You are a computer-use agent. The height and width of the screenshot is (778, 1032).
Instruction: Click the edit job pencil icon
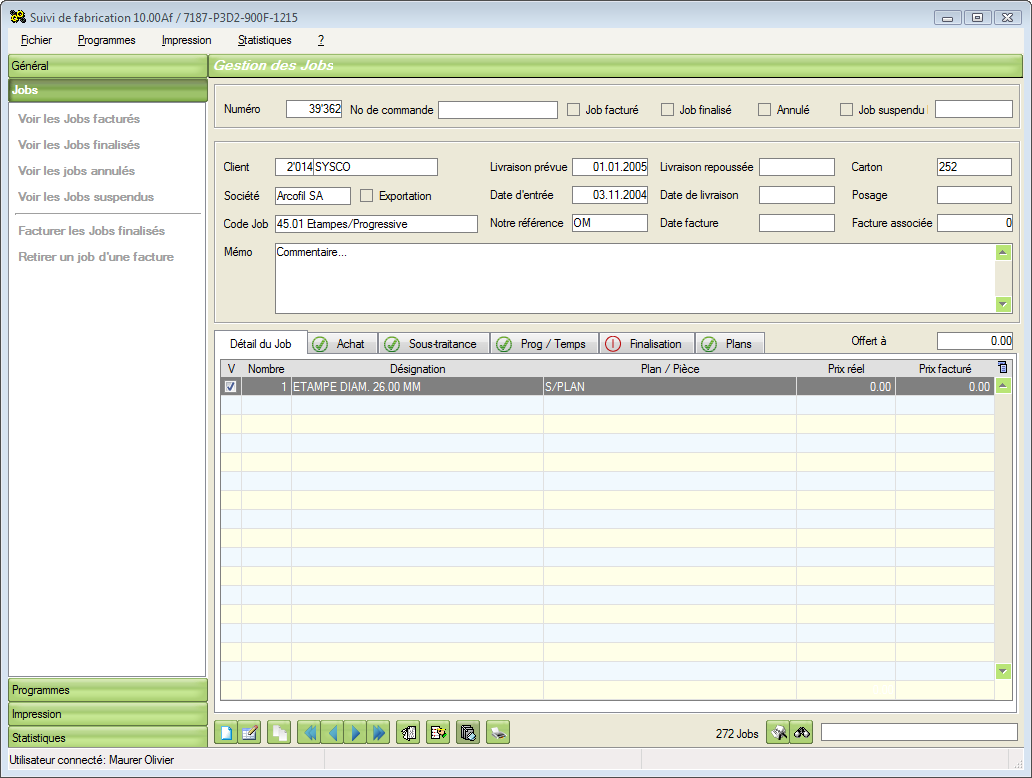pos(250,733)
